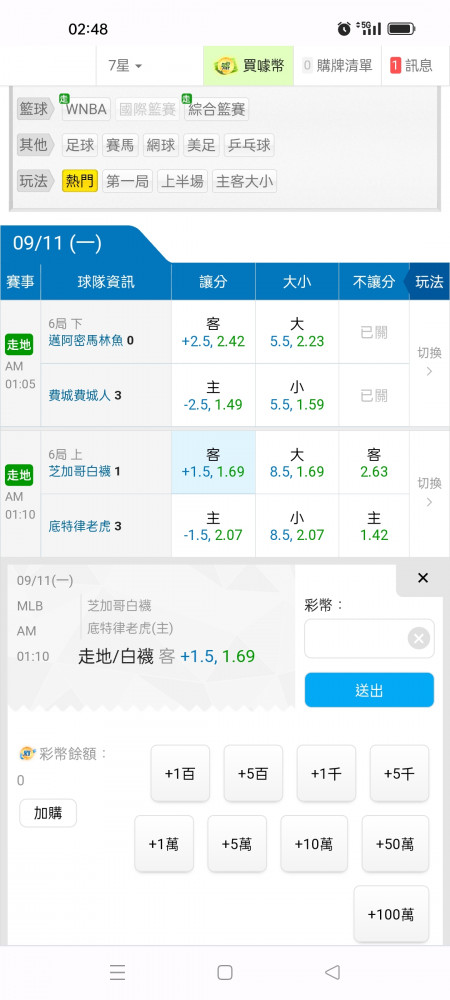Switch to the 賽馬 sport category
Viewport: 450px width, 1000px height.
120,145
